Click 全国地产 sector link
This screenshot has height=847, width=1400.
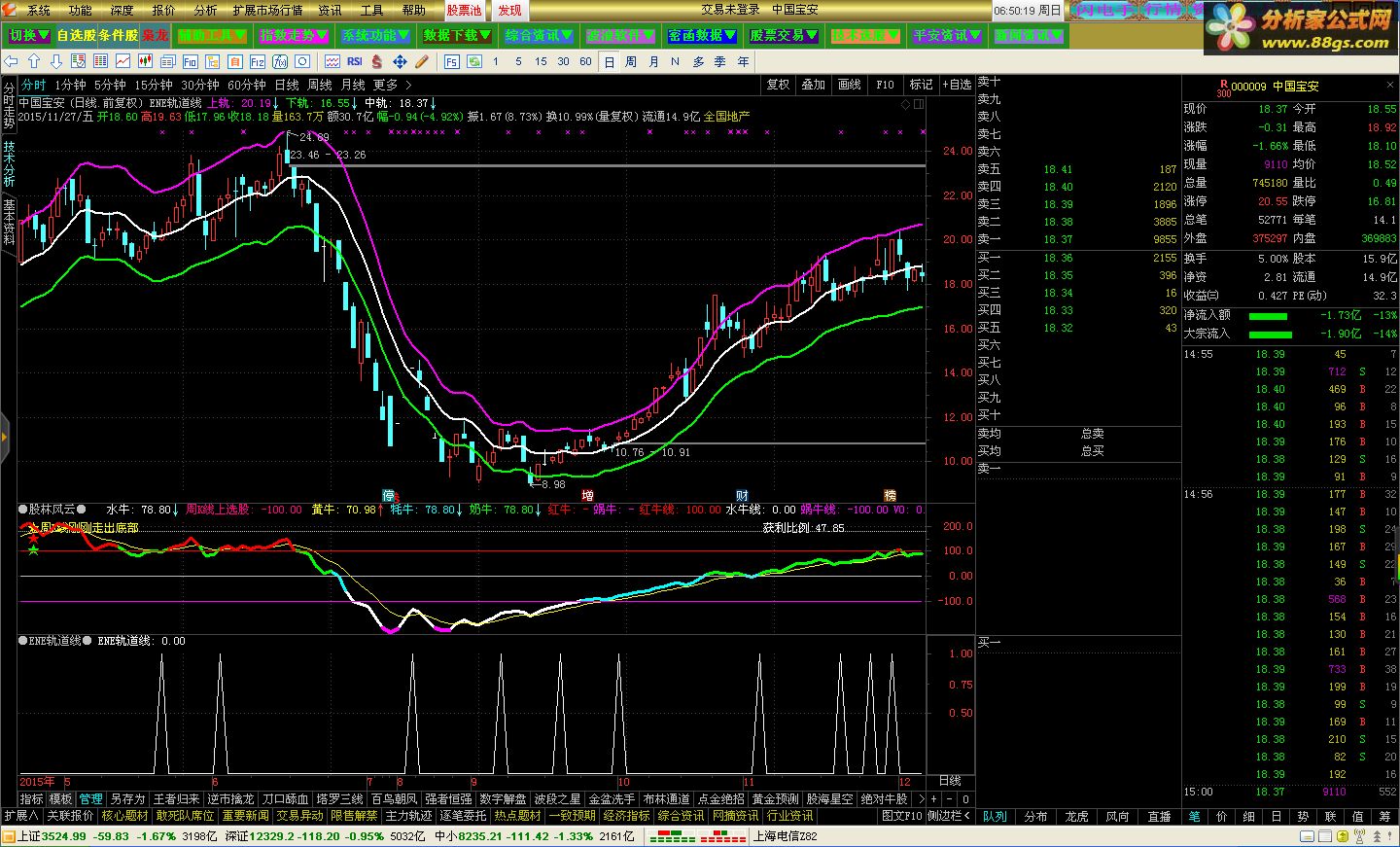click(x=726, y=116)
